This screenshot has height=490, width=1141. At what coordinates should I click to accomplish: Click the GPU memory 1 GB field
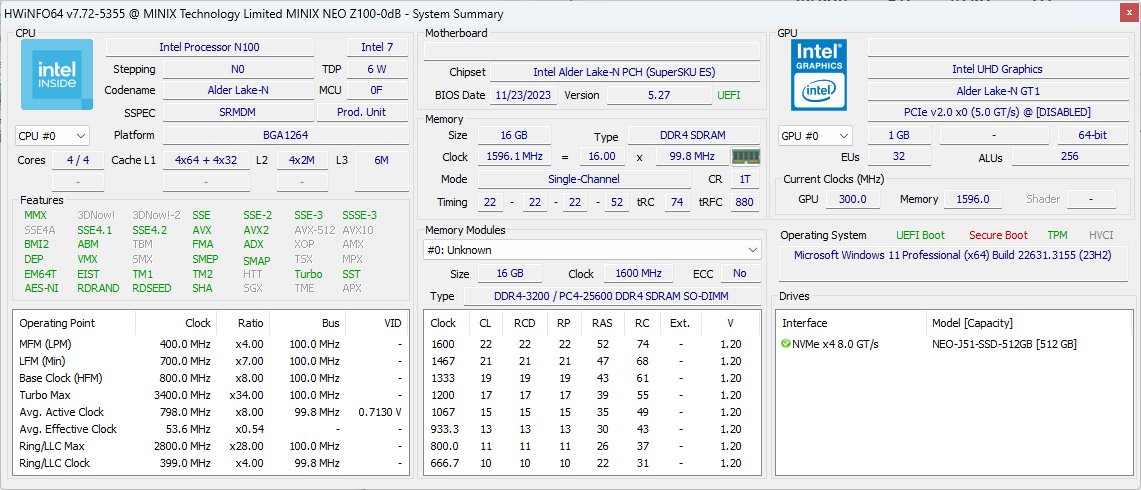click(899, 135)
